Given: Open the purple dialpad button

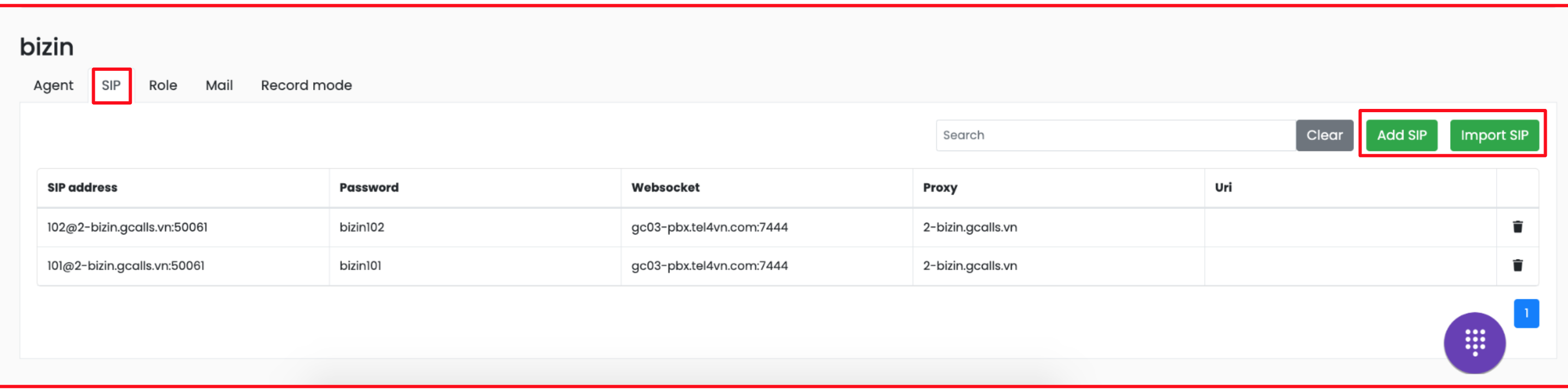Looking at the screenshot, I should click(x=1474, y=343).
